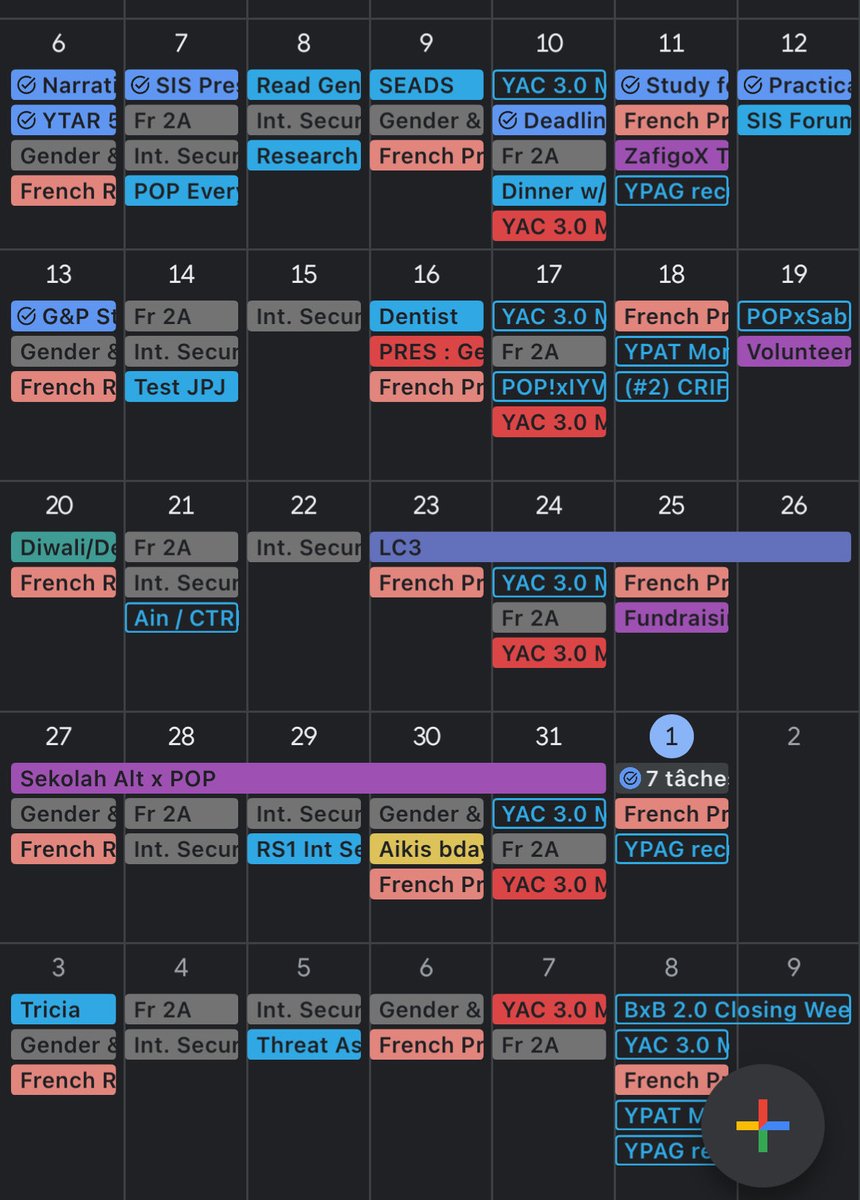Open the Study f task on the 11th
Viewport: 860px width, 1200px height.
coord(671,85)
